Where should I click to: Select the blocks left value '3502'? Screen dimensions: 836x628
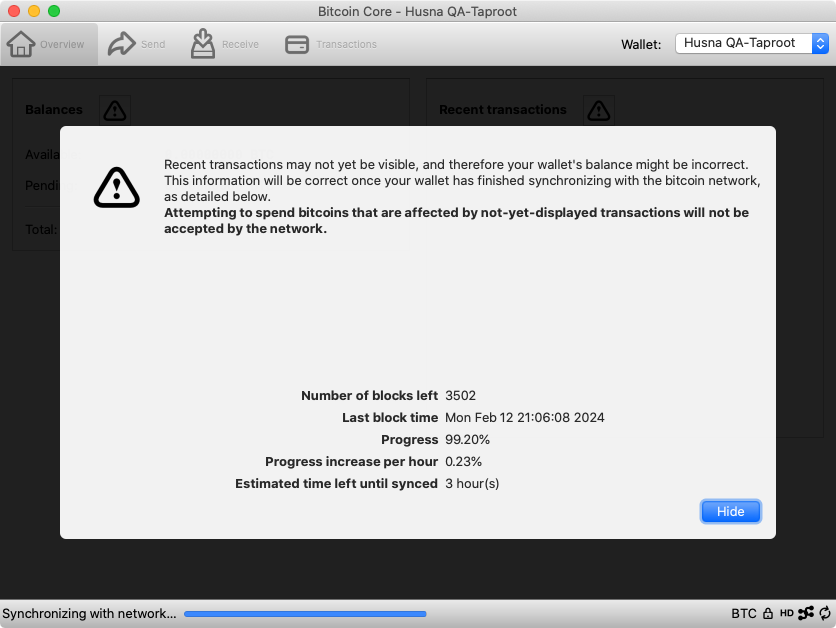461,396
